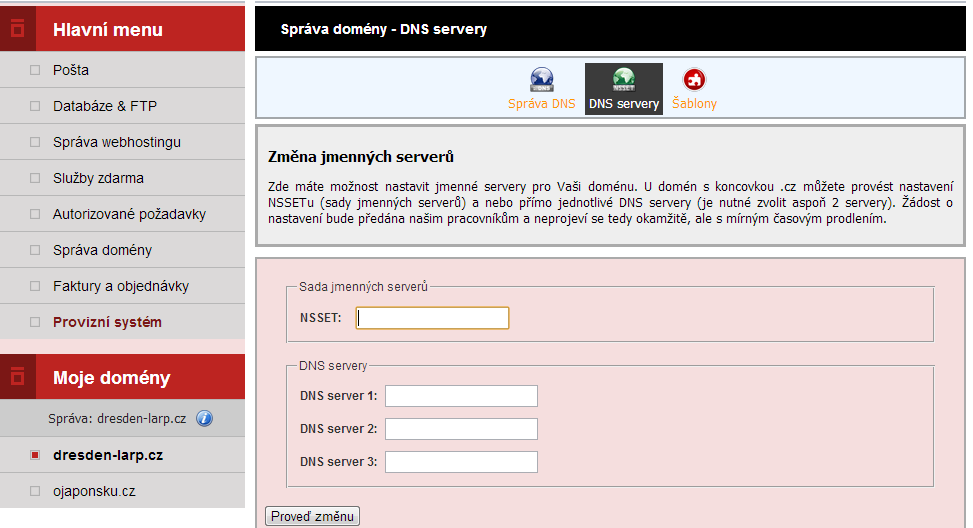
Task: Navigate to Správa domény menu item
Action: (x=102, y=250)
